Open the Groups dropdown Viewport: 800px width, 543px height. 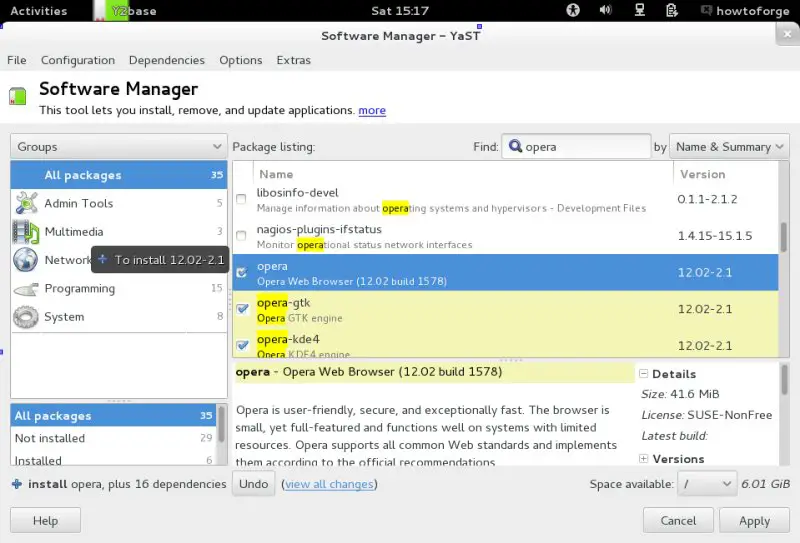119,146
